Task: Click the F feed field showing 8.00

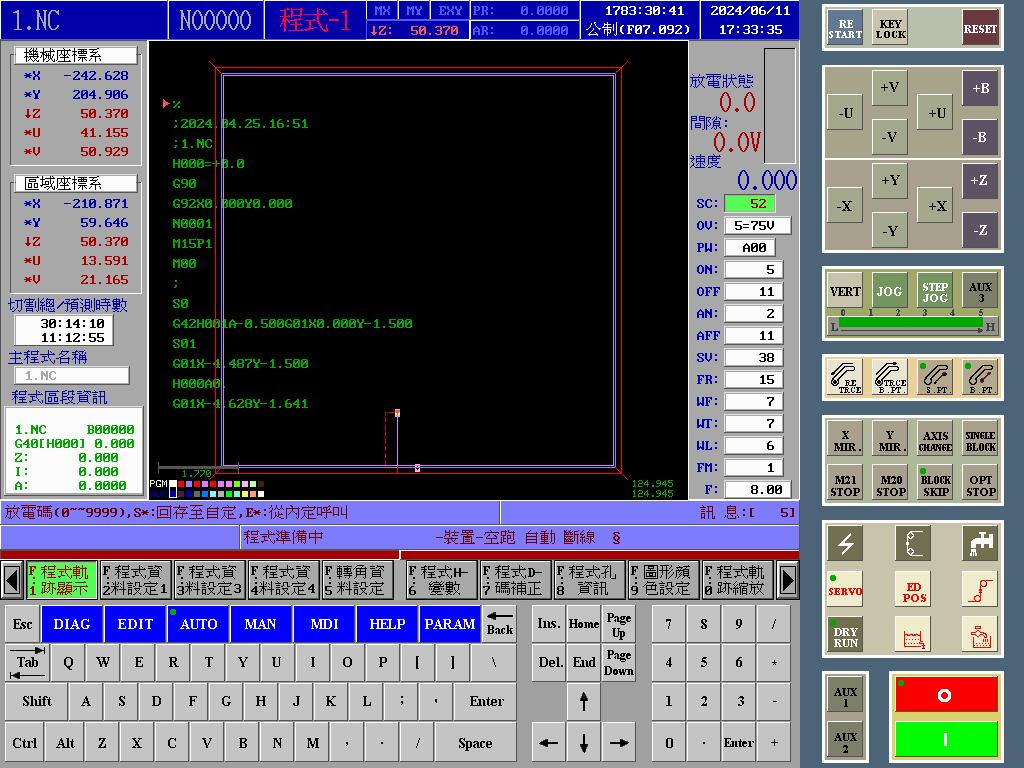Action: [758, 489]
